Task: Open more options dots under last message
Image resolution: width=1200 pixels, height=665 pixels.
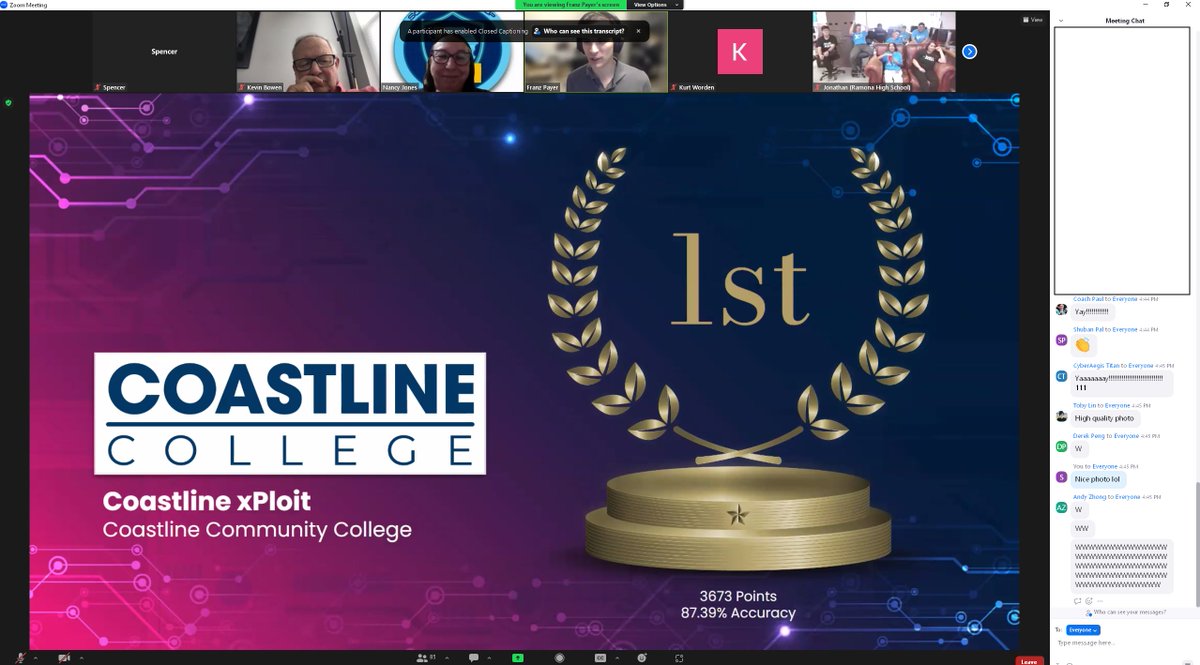Action: tap(1099, 601)
